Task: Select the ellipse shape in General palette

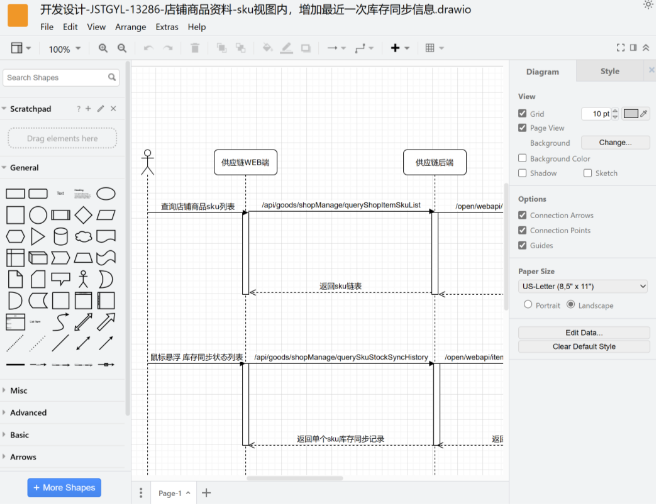Action: [x=105, y=193]
